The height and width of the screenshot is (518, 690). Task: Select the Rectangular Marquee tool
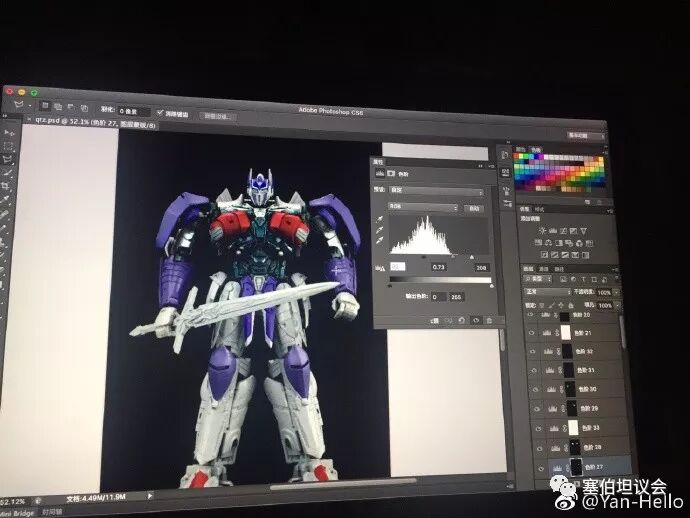[x=8, y=146]
